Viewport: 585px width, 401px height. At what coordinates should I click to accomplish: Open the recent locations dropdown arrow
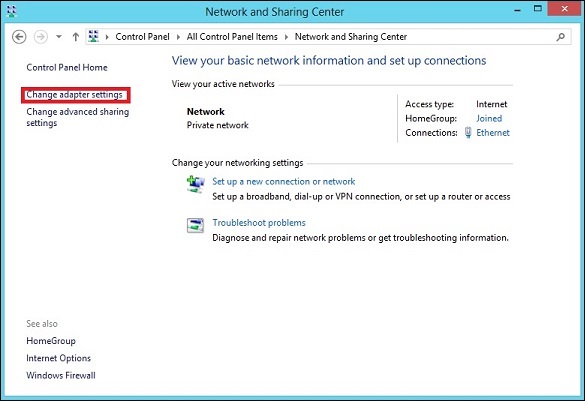coord(59,37)
